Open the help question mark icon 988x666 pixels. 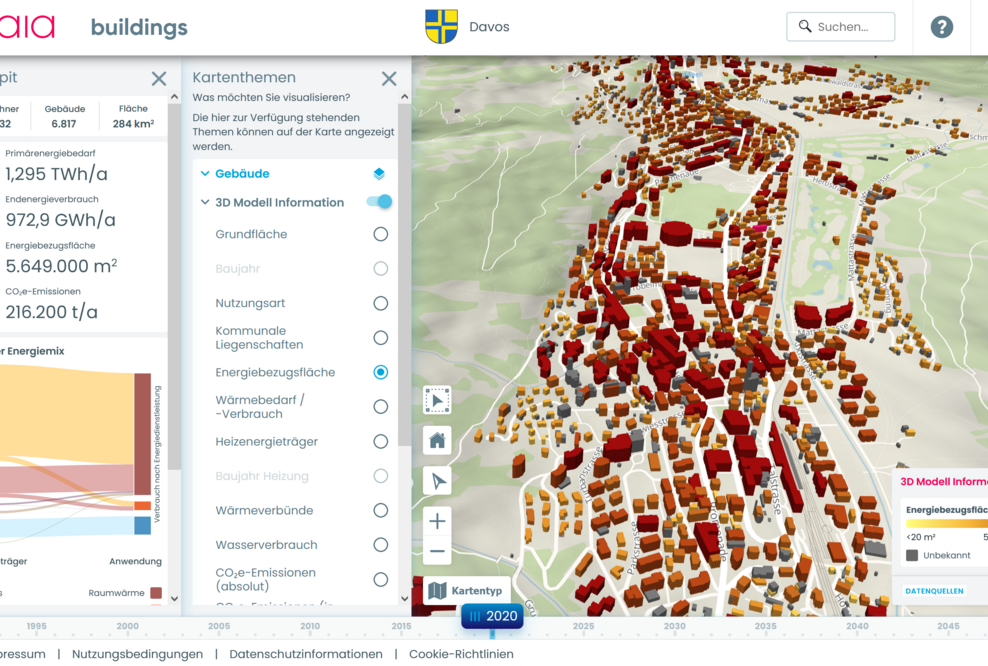(x=941, y=27)
